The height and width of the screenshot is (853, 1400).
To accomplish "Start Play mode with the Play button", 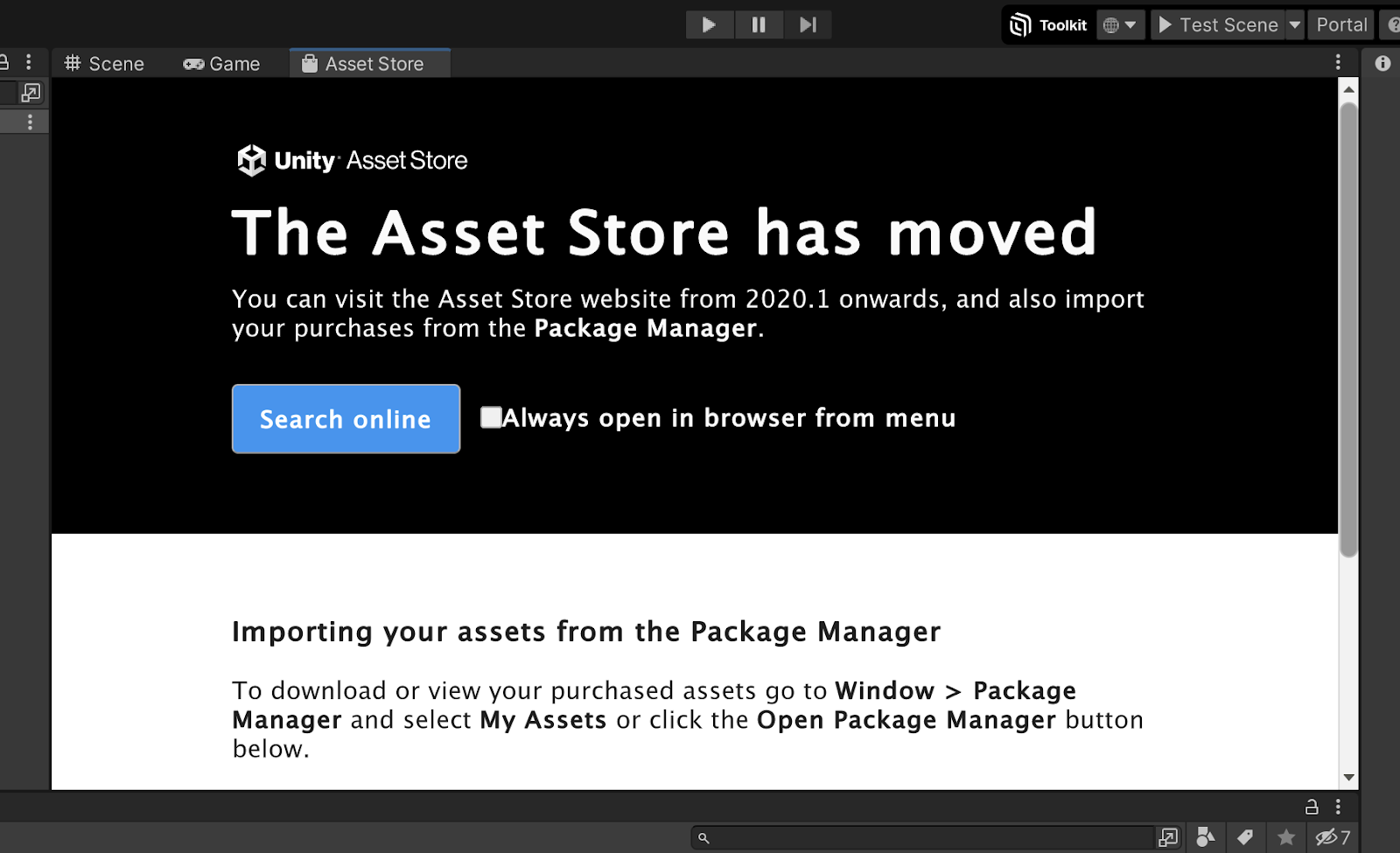I will click(x=710, y=24).
